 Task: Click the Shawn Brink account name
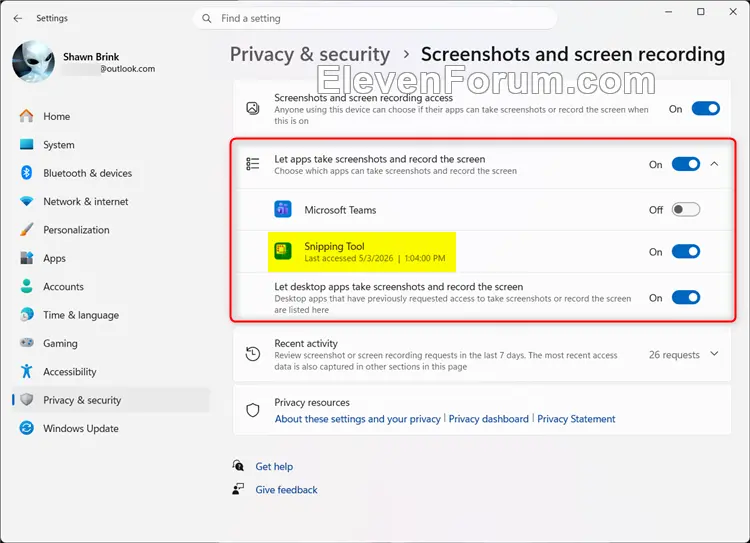91,56
